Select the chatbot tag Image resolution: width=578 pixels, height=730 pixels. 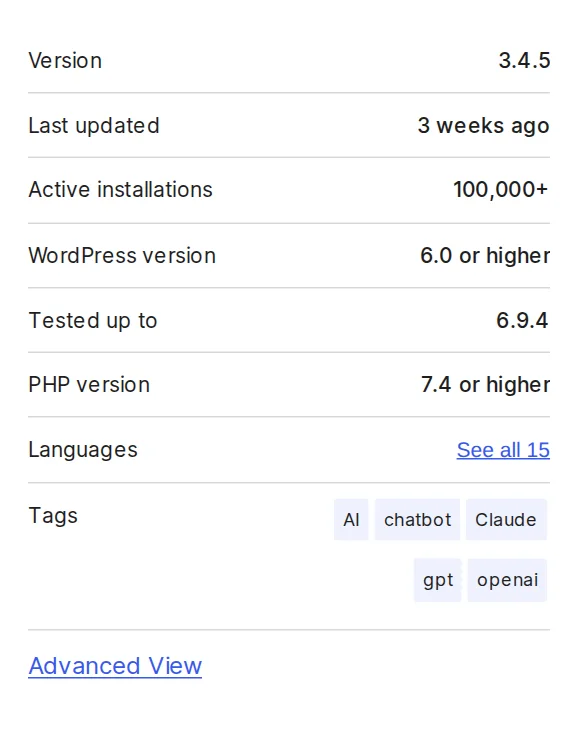click(417, 520)
